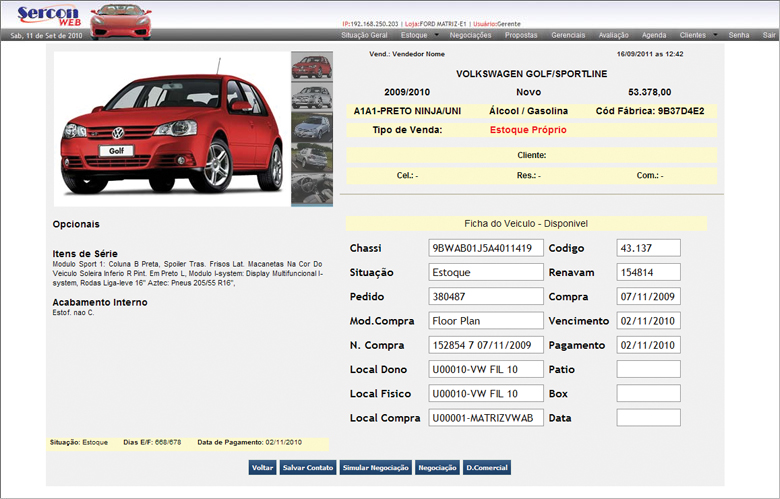Click the A1A1-PRETO NINJA/UNI color text
780x499 pixels.
(x=407, y=111)
